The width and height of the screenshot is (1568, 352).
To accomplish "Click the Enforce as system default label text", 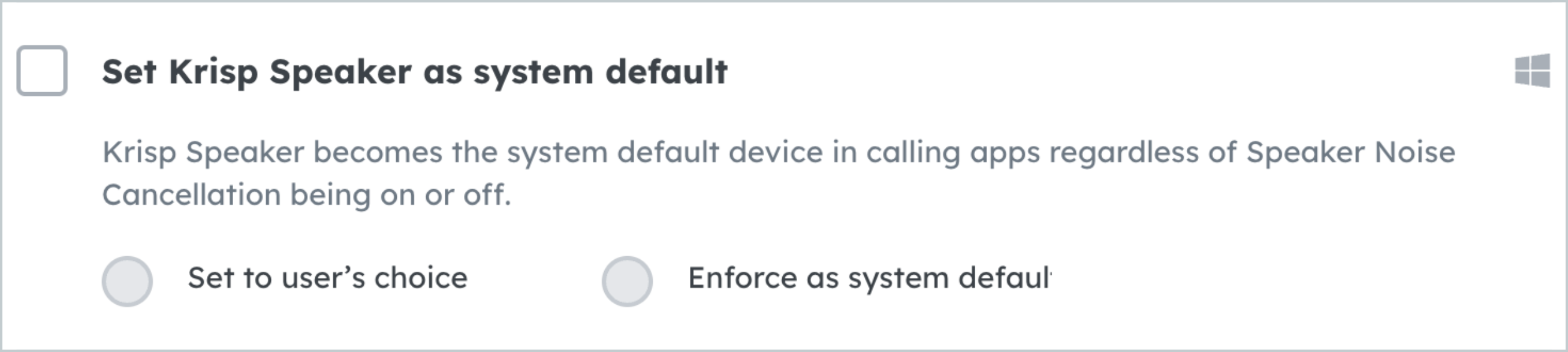I will pos(869,278).
